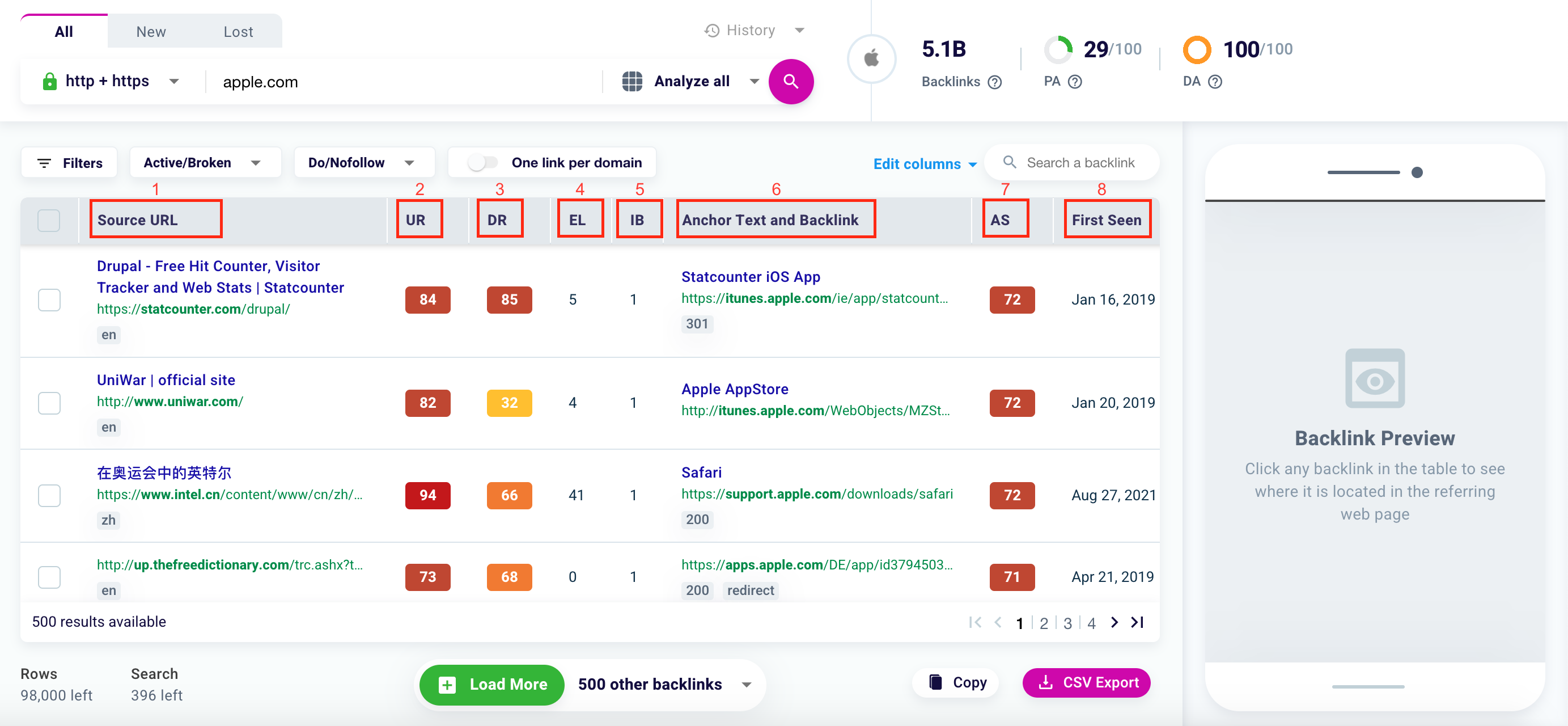
Task: Open the Active/Broken dropdown
Action: tap(205, 163)
